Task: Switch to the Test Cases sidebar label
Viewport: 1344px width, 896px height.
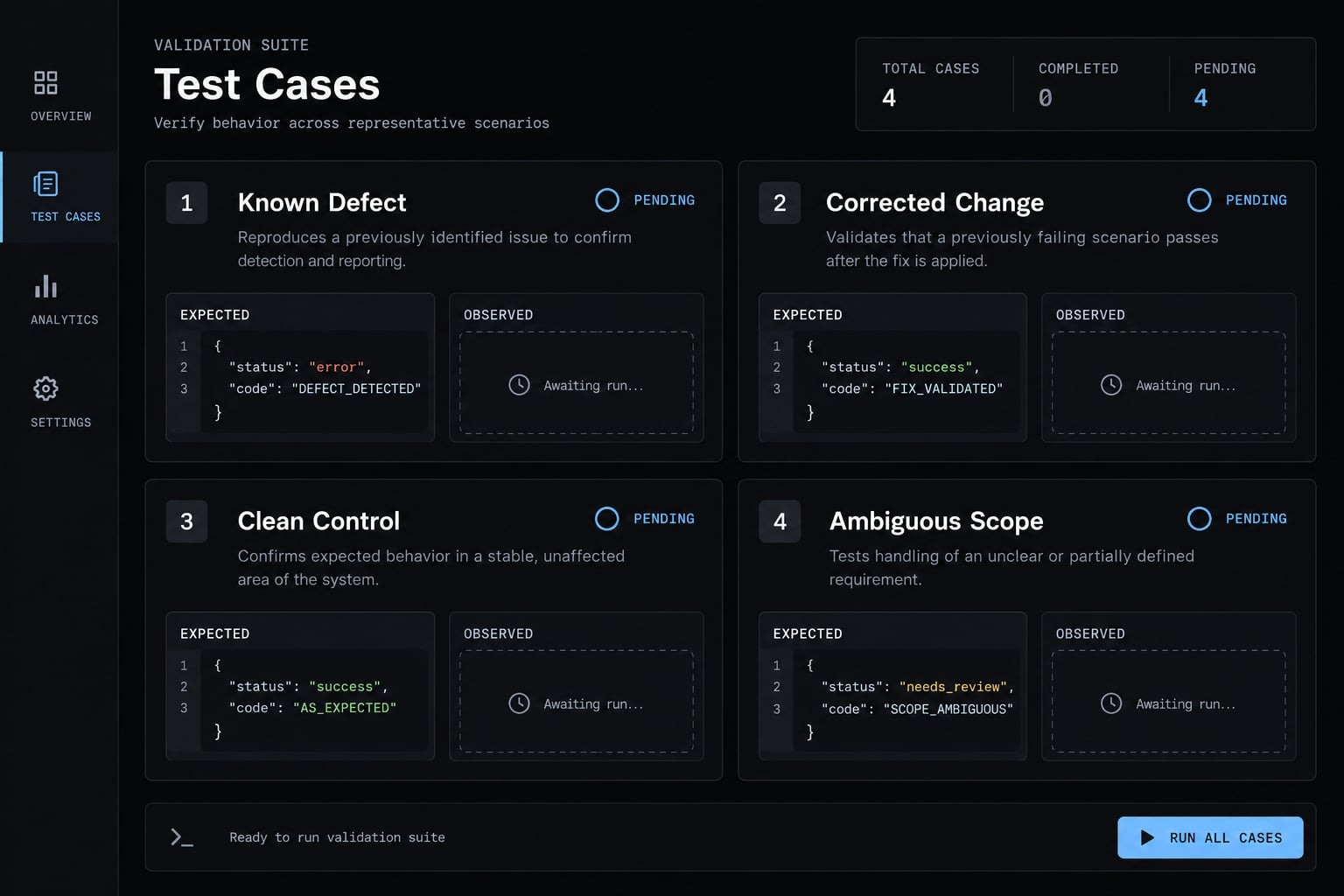Action: [x=66, y=217]
